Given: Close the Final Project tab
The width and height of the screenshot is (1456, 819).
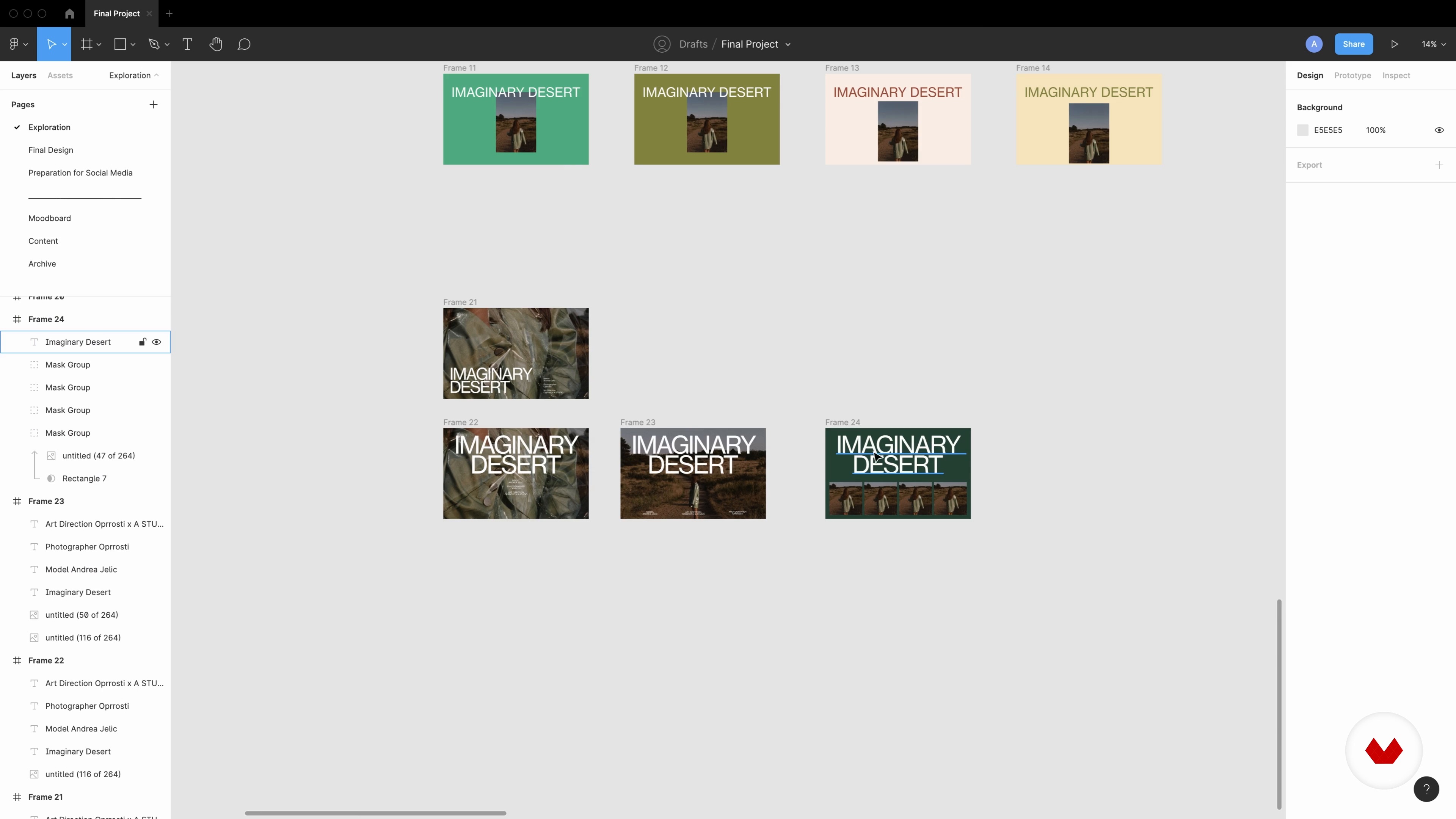Looking at the screenshot, I should coord(149,14).
